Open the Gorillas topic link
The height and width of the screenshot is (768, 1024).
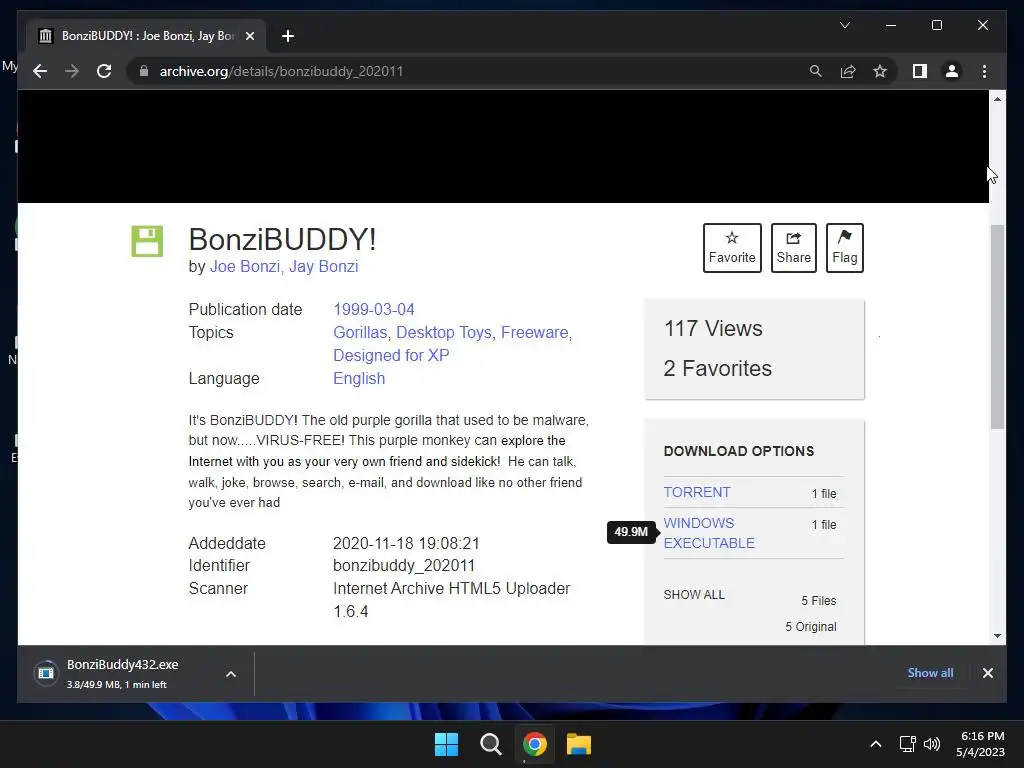point(360,332)
